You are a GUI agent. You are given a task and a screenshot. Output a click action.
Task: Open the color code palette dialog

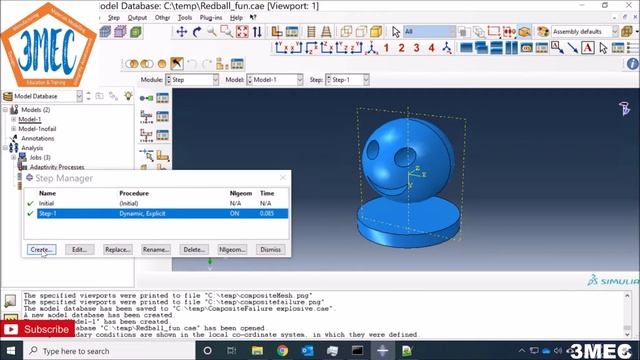pyautogui.click(x=542, y=31)
